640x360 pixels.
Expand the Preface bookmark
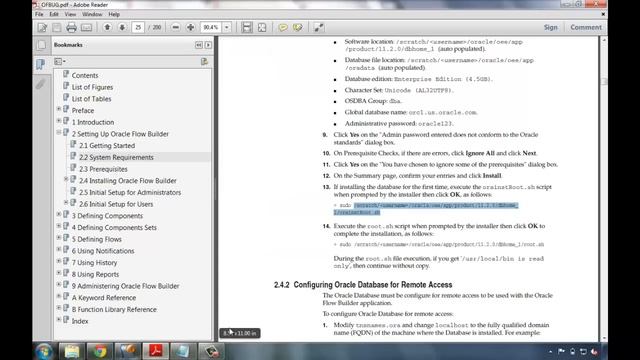click(59, 109)
